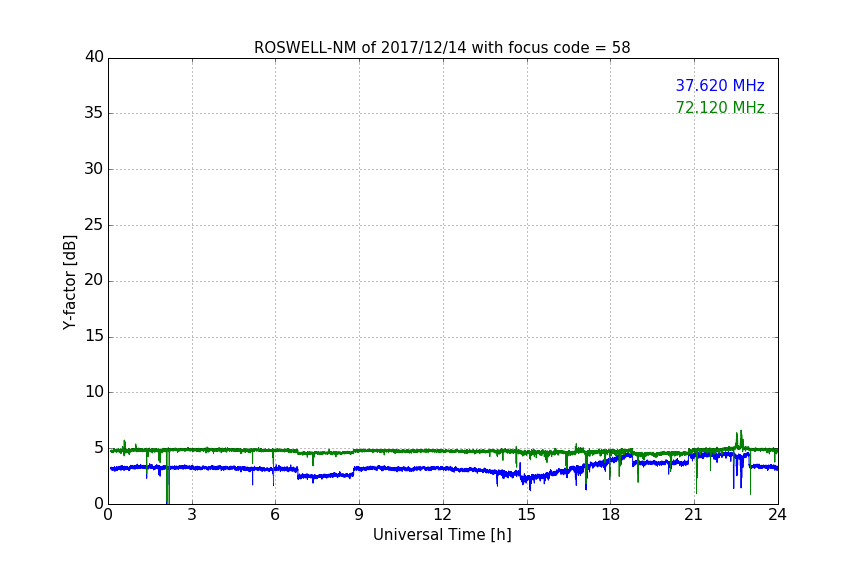
Task: Click the x-axis tick label 21
Action: point(694,515)
